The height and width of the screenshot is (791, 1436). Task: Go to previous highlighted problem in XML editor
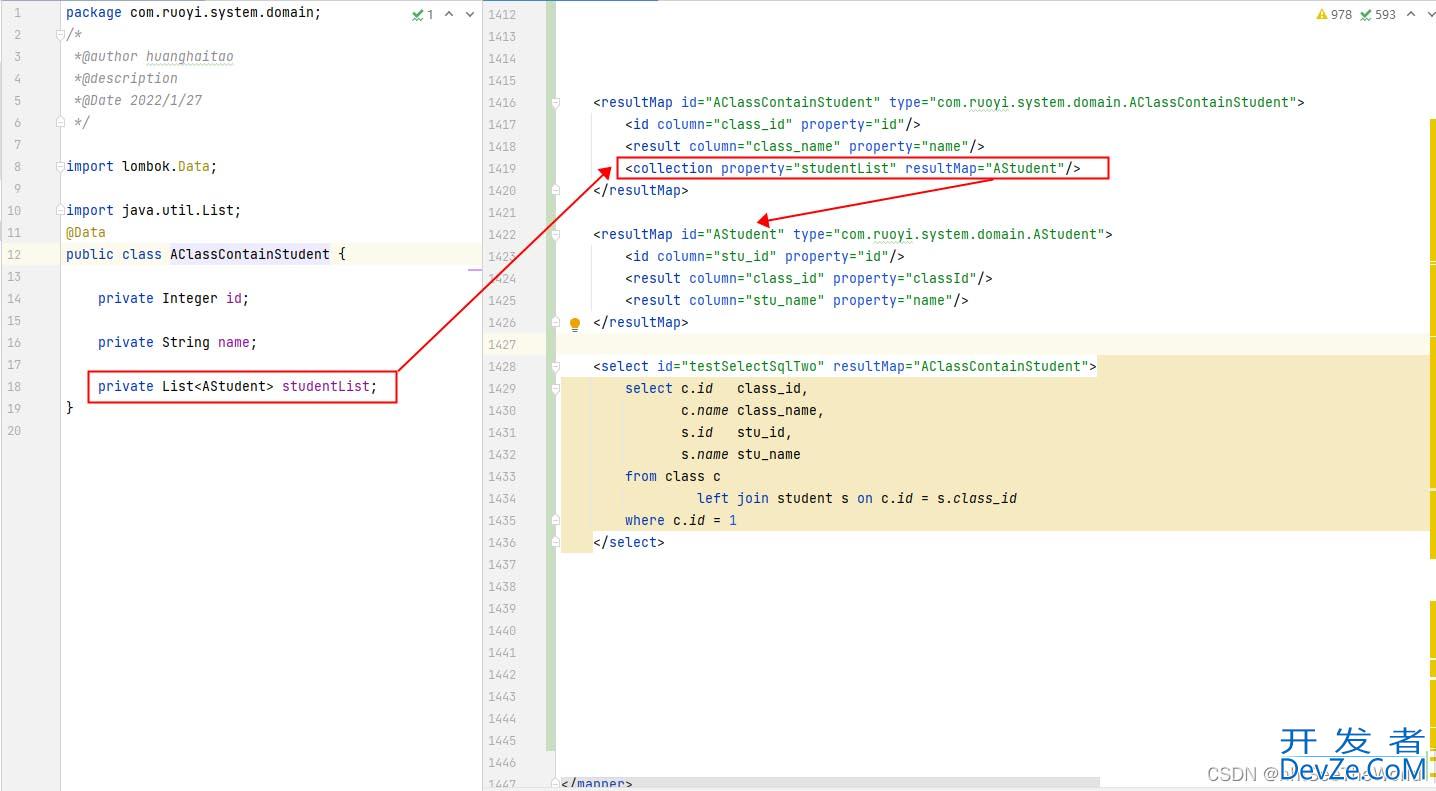pyautogui.click(x=1411, y=14)
